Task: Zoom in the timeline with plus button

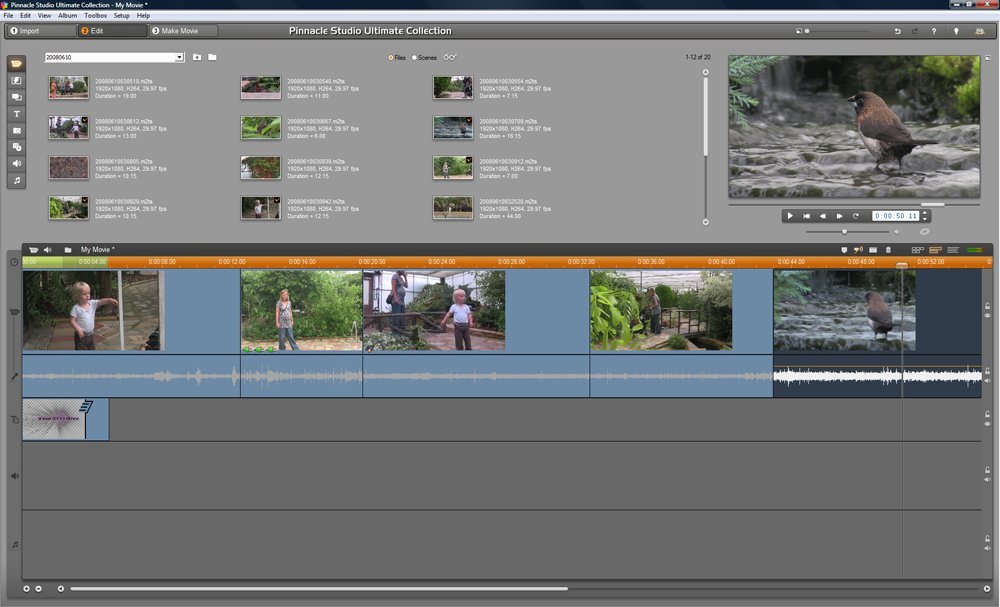Action: point(27,589)
